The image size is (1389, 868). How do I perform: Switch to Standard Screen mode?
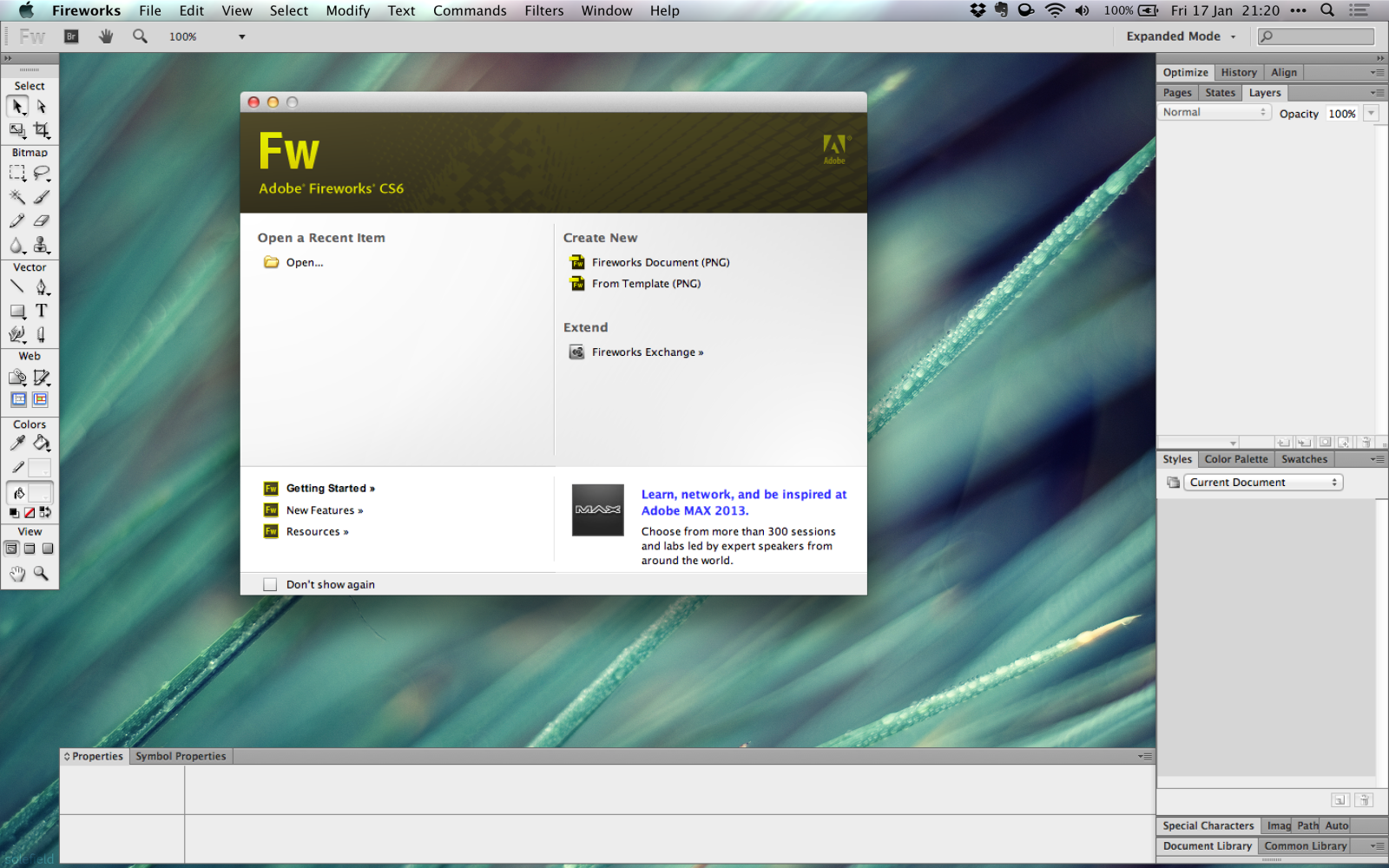[11, 549]
